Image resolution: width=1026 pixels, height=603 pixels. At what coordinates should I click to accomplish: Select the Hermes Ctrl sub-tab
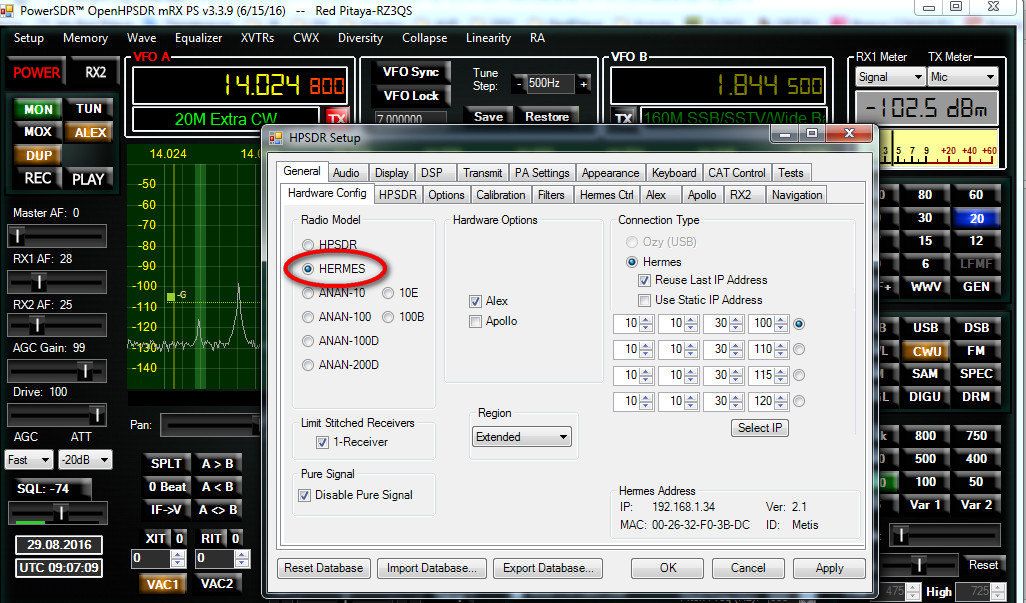[x=607, y=195]
